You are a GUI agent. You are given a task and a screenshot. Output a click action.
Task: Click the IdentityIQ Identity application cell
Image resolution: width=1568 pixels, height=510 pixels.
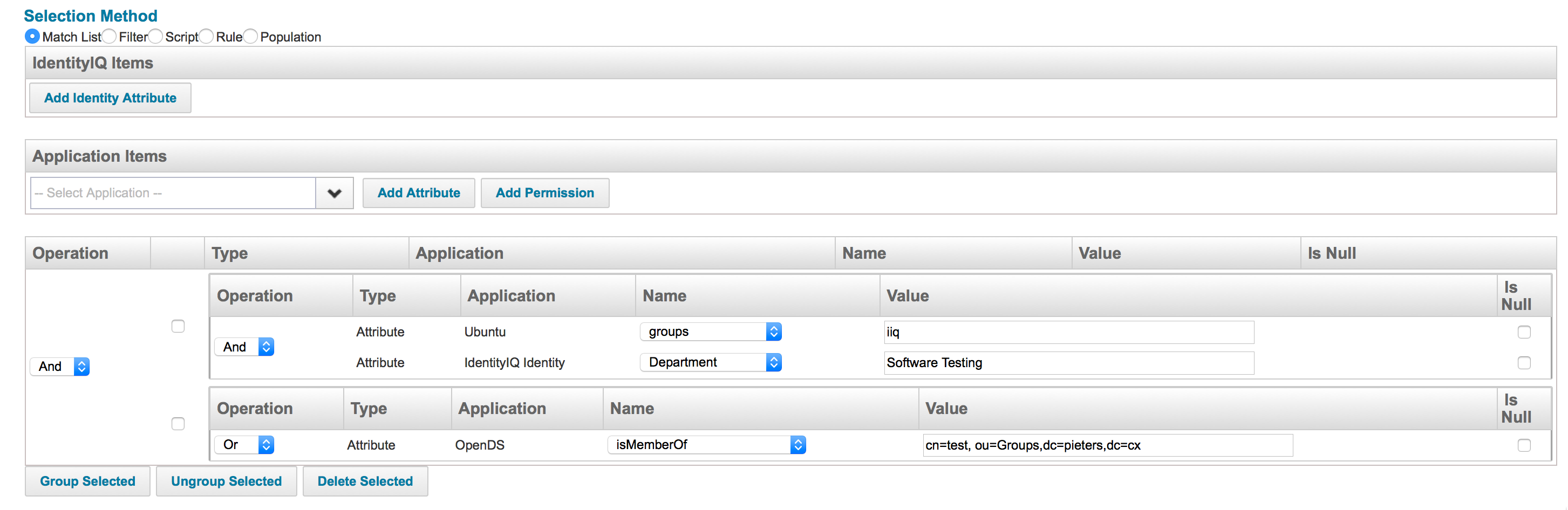coord(514,363)
